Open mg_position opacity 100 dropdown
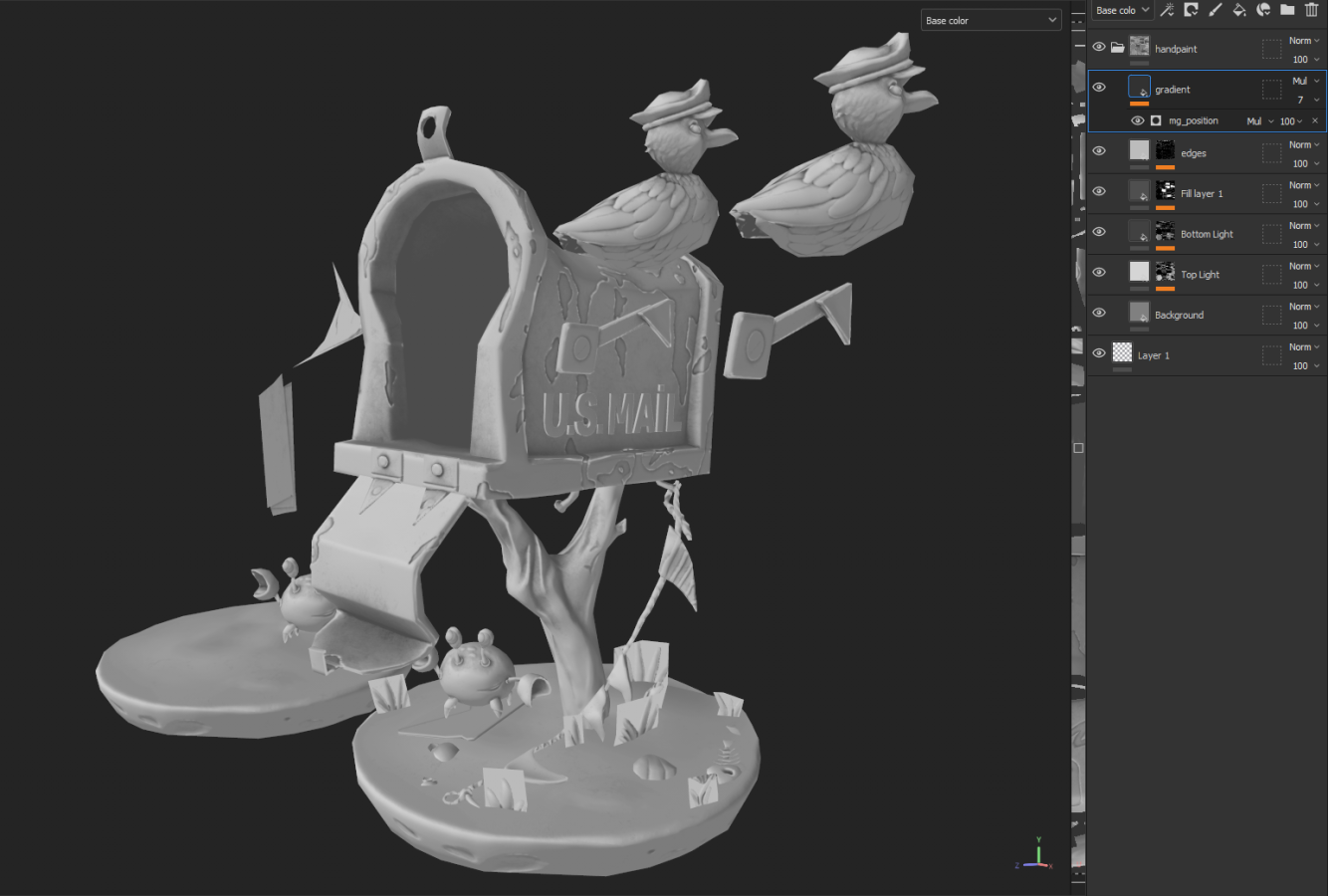This screenshot has height=896, width=1328. (x=1291, y=121)
